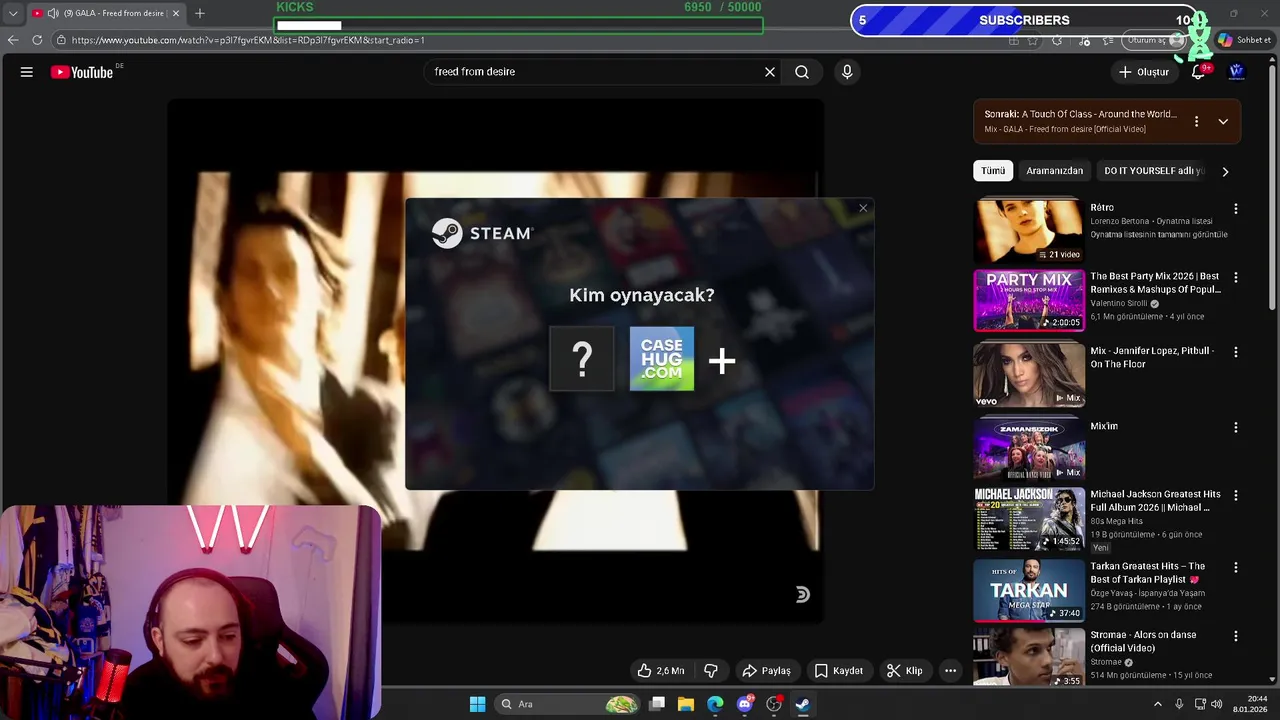Go back in browser history
The height and width of the screenshot is (720, 1280).
click(x=13, y=40)
